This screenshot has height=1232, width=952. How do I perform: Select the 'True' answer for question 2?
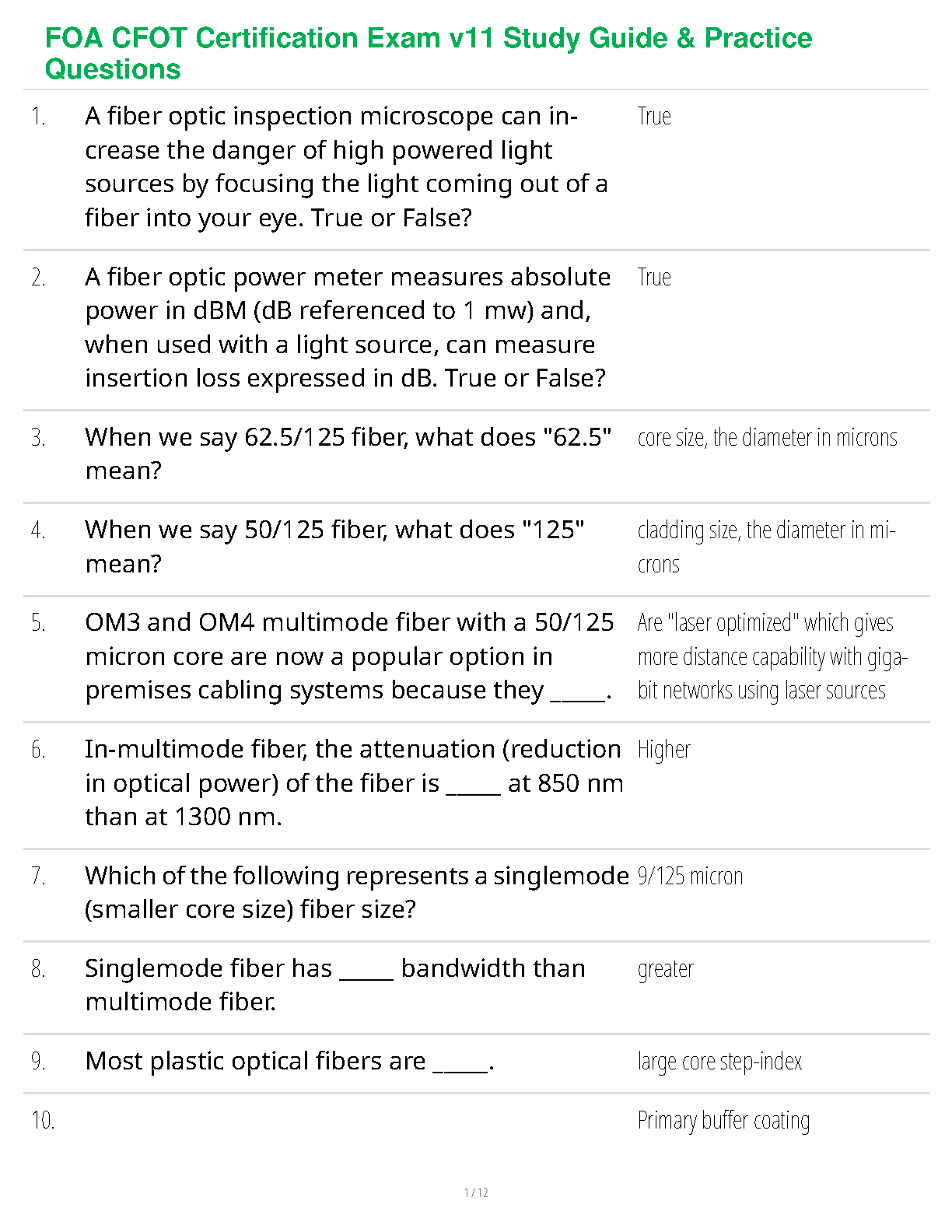tap(654, 278)
